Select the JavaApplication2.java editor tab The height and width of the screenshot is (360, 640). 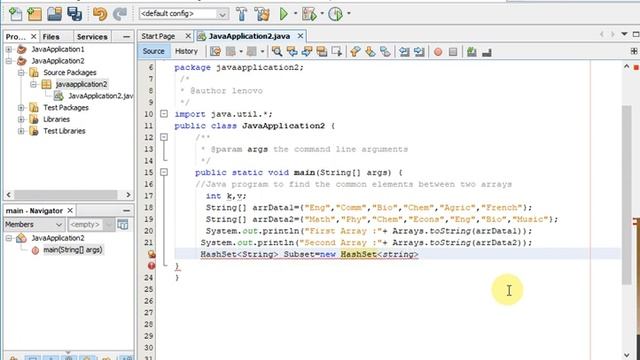tap(249, 36)
